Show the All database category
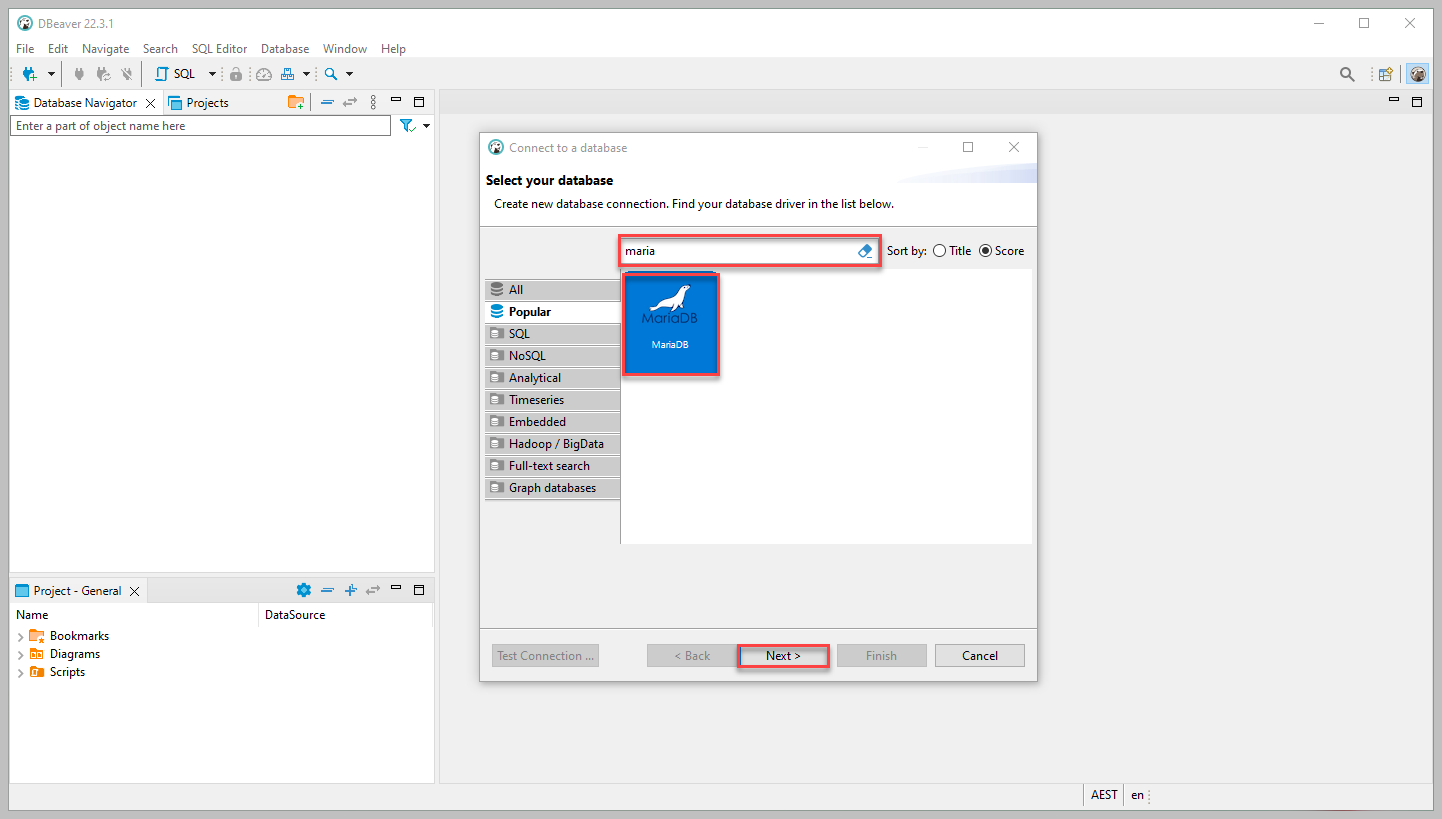 coord(553,290)
